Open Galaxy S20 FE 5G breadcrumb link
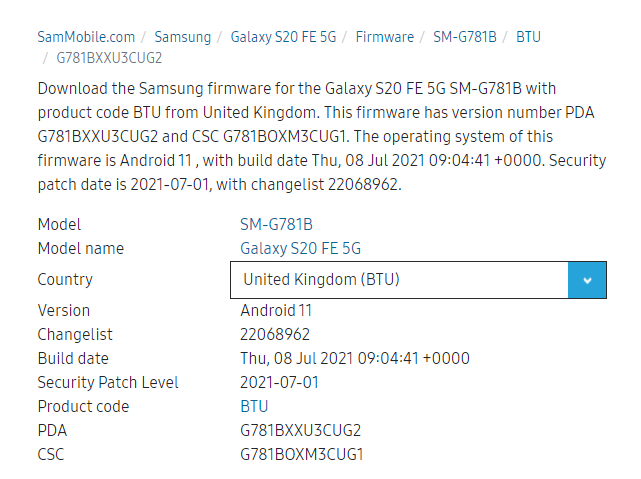This screenshot has width=641, height=479. (x=283, y=37)
